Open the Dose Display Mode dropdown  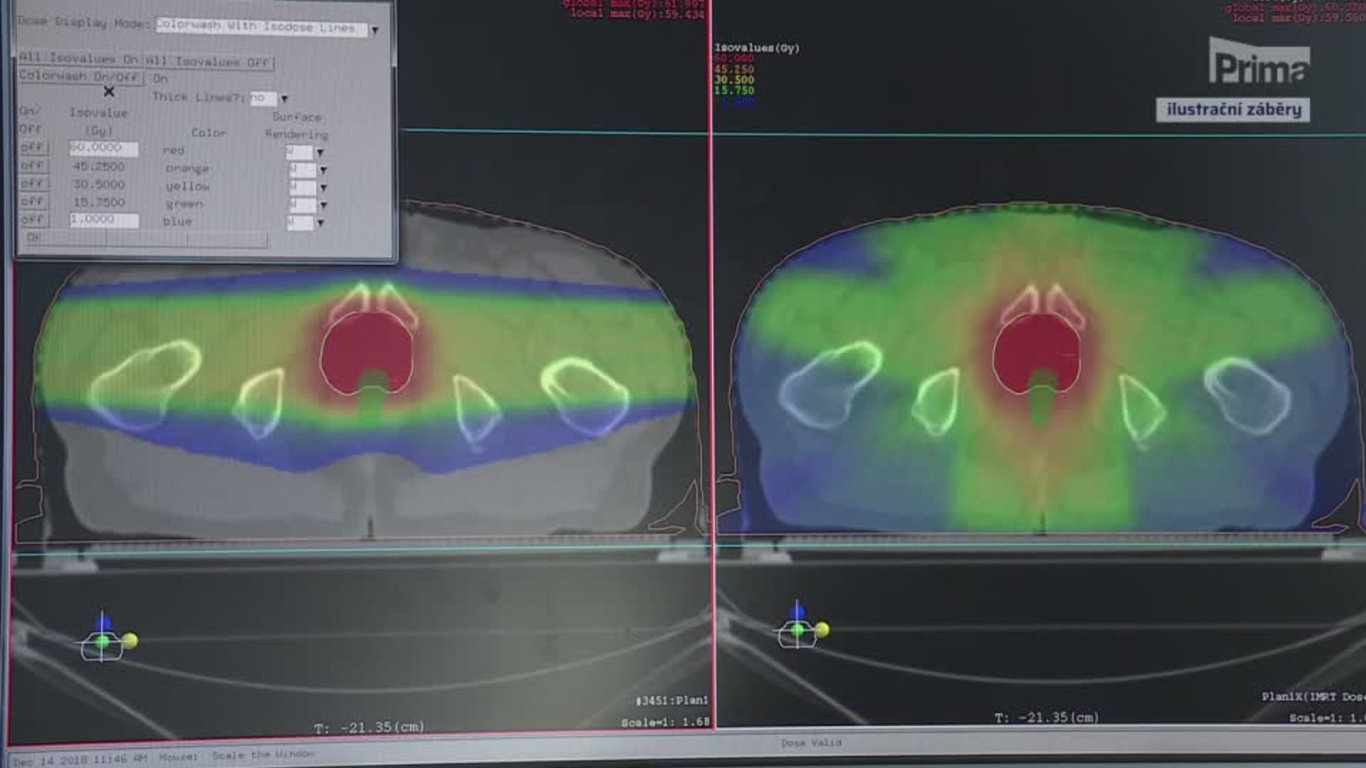pyautogui.click(x=375, y=30)
